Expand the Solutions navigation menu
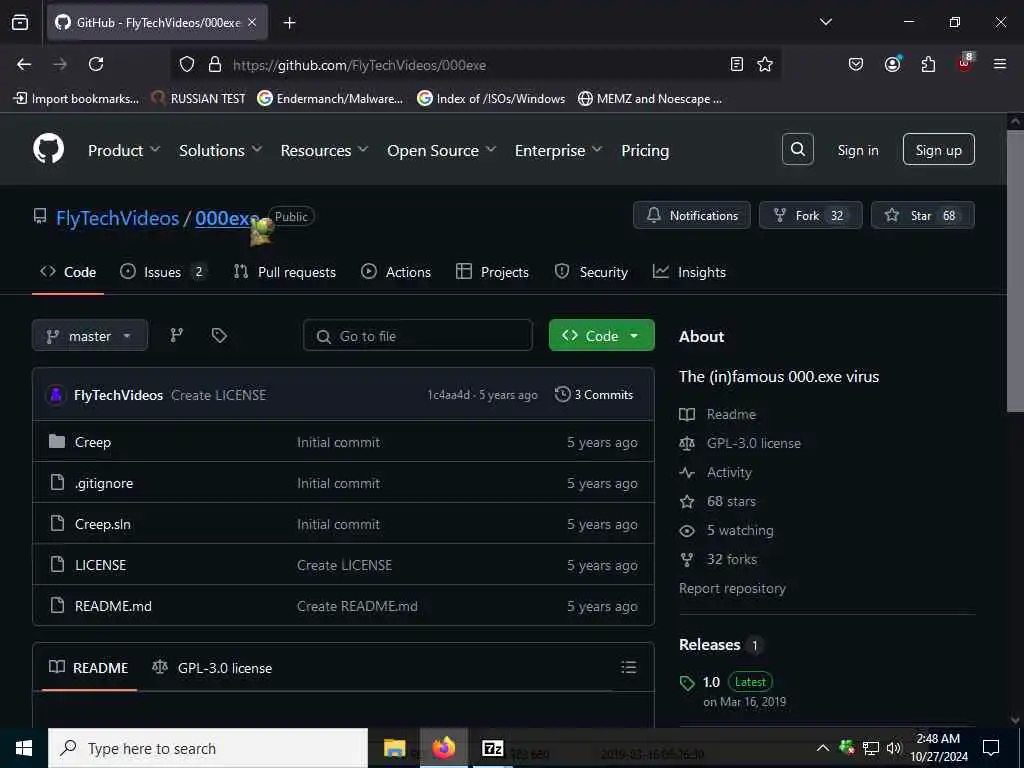 (221, 150)
